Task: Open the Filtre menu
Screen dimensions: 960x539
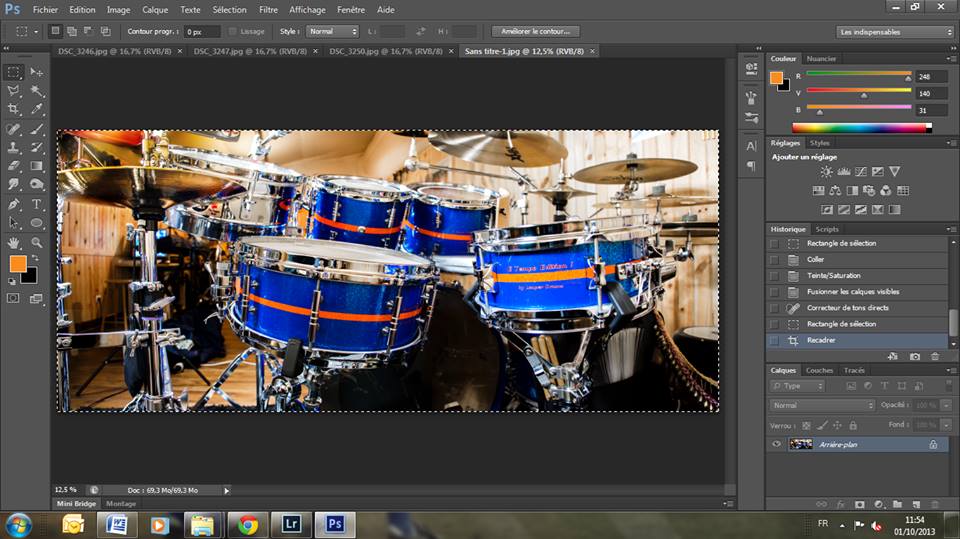Action: coord(268,9)
